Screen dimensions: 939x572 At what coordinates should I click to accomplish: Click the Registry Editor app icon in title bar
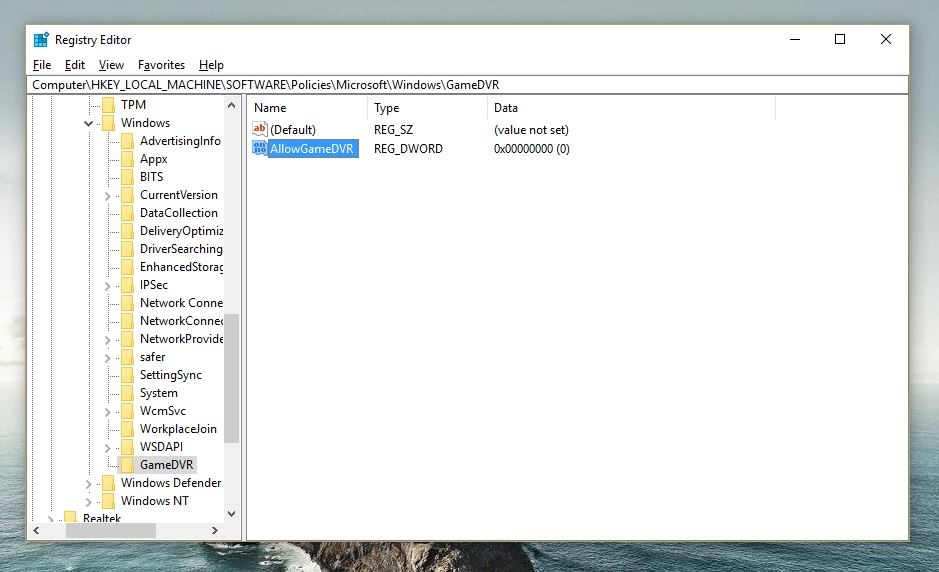click(x=41, y=40)
